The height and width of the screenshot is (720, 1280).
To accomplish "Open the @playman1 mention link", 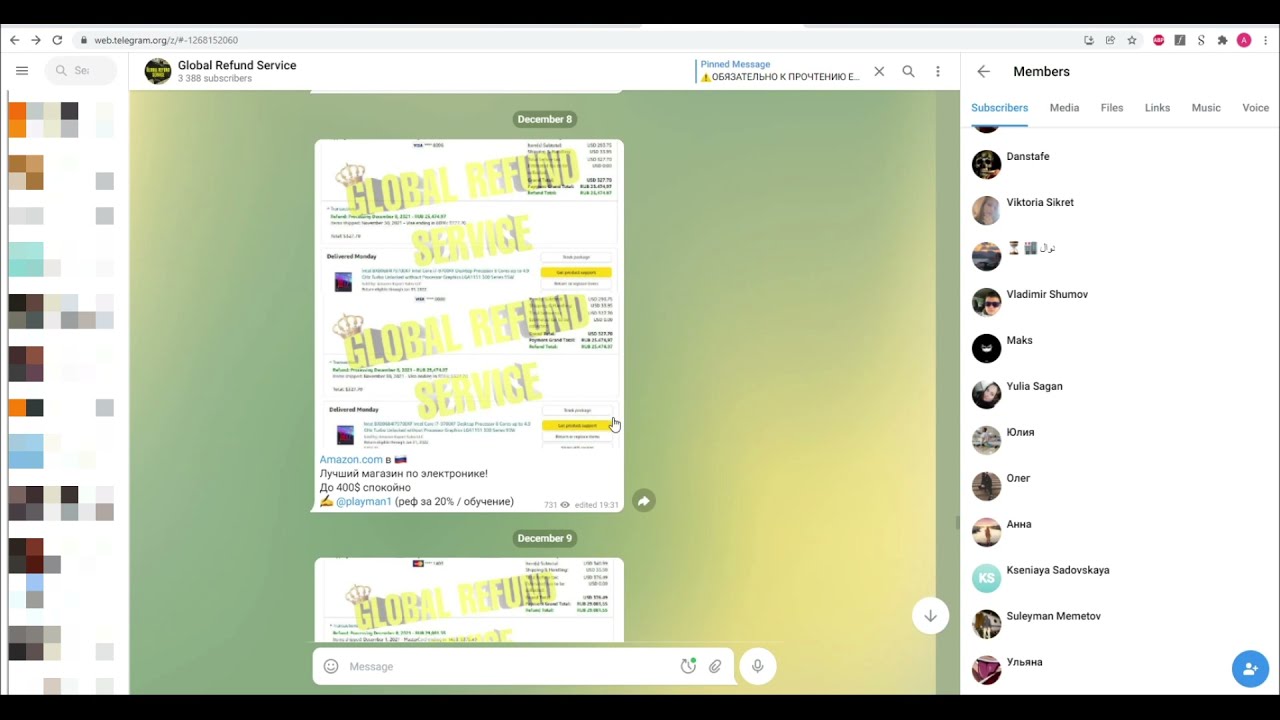I will tap(364, 502).
